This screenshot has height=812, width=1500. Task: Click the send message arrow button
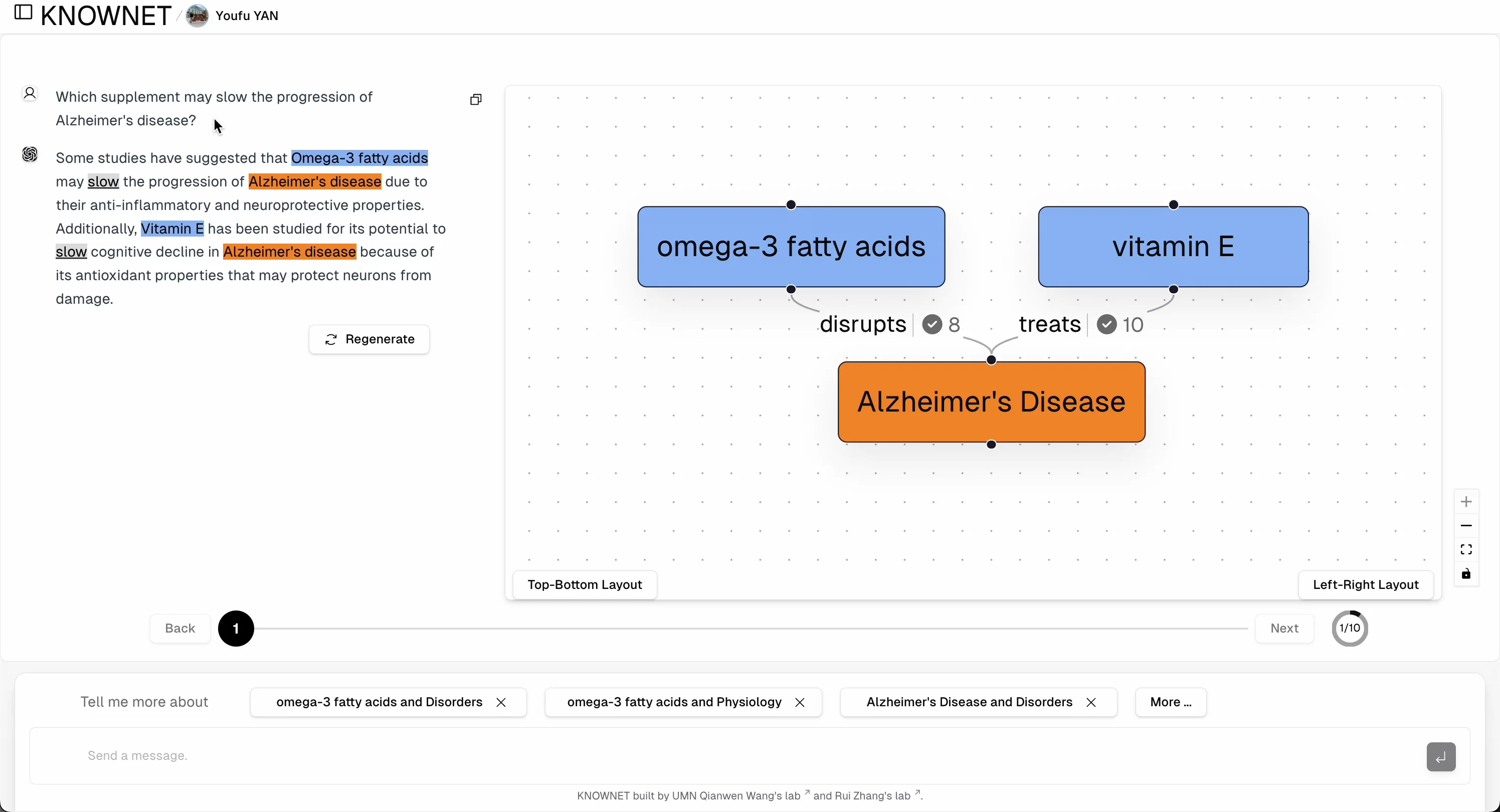click(1441, 757)
